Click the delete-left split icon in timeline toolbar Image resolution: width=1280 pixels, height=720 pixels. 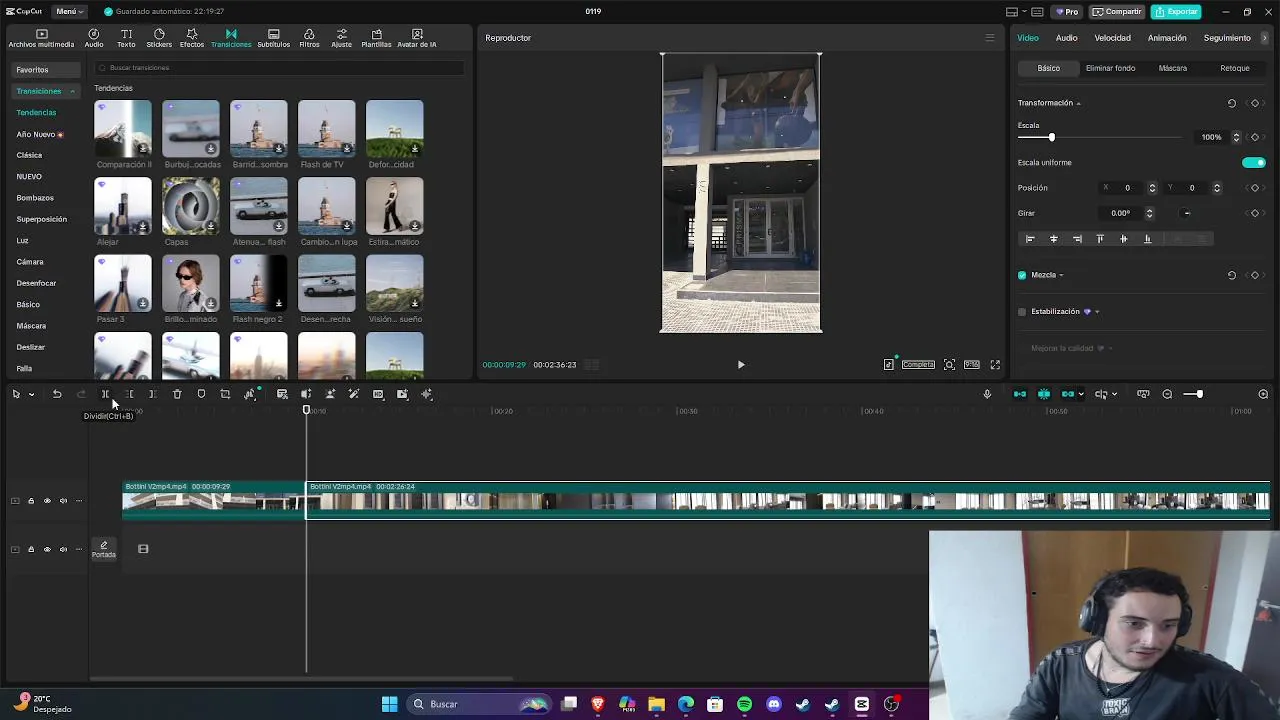(x=129, y=394)
